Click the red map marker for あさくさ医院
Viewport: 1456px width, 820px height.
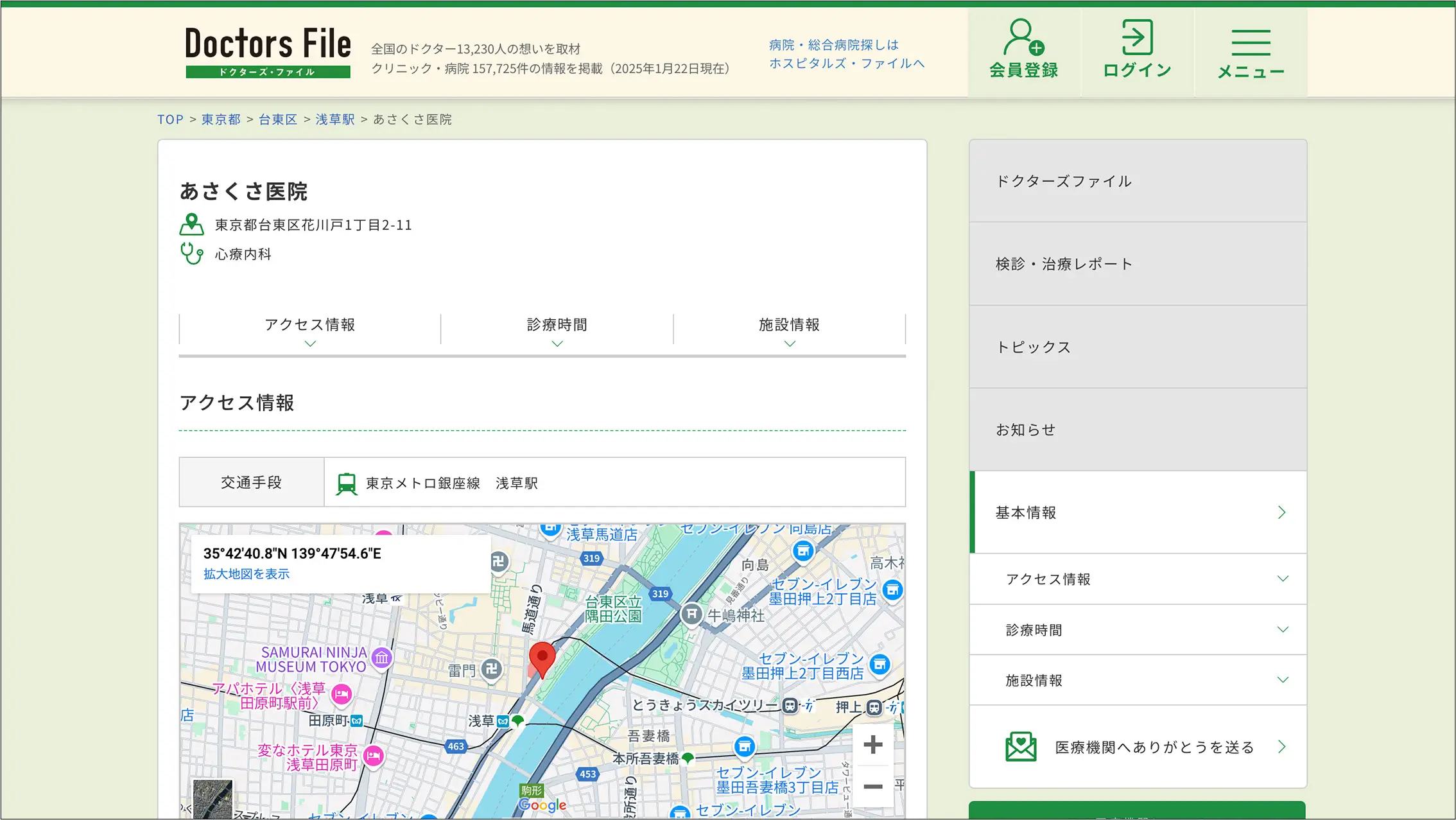pos(542,655)
